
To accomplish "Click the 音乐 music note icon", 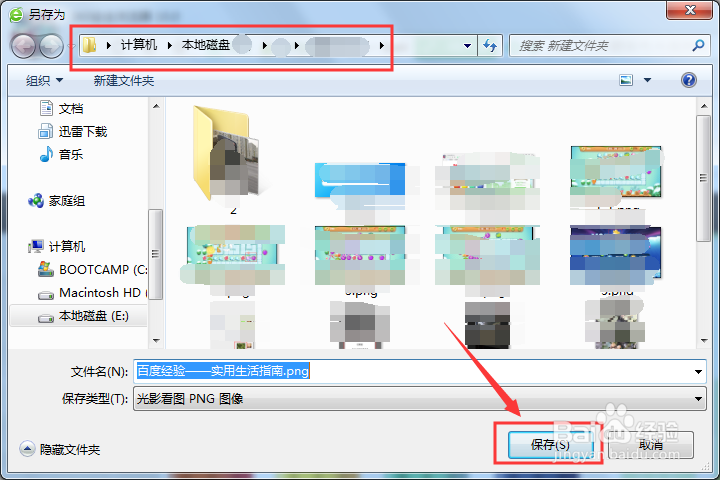I will pyautogui.click(x=46, y=154).
